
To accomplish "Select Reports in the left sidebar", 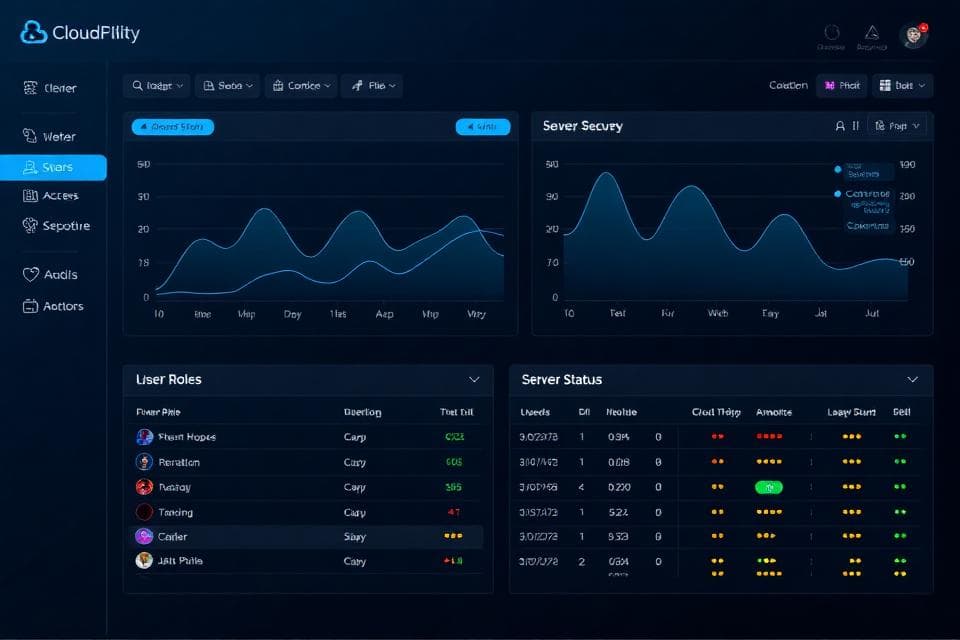I will 48,226.
